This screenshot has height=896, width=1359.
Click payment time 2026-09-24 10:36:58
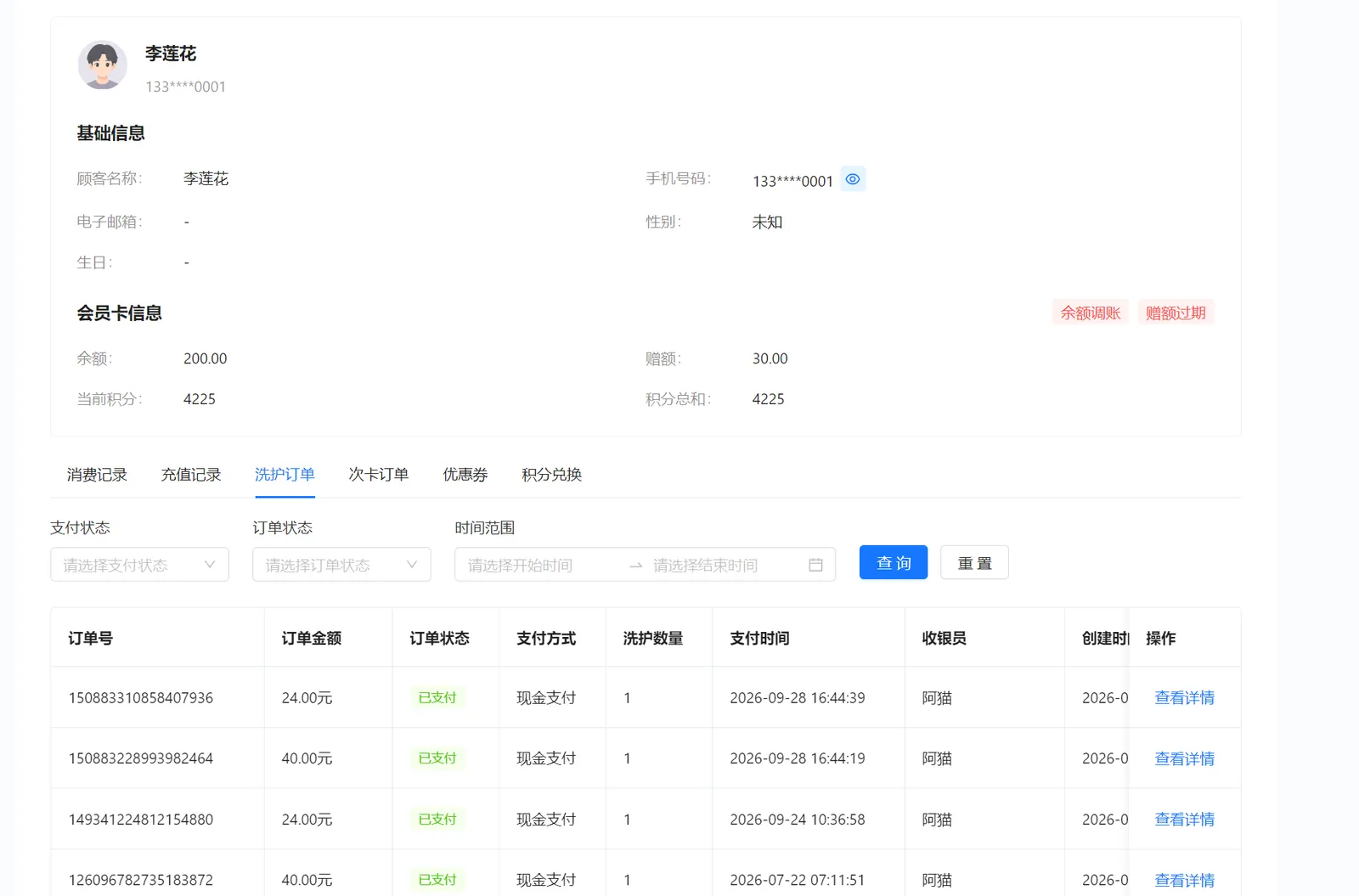798,820
